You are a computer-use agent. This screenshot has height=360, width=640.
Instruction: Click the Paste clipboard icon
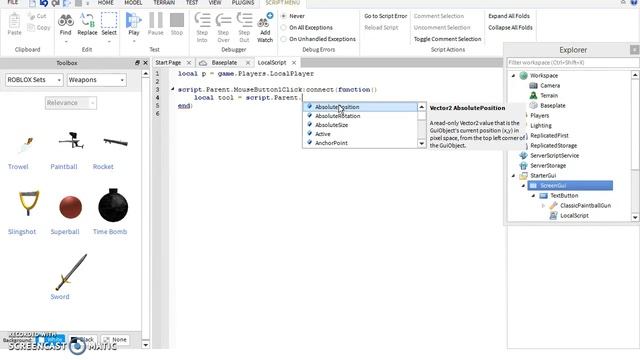tap(14, 24)
